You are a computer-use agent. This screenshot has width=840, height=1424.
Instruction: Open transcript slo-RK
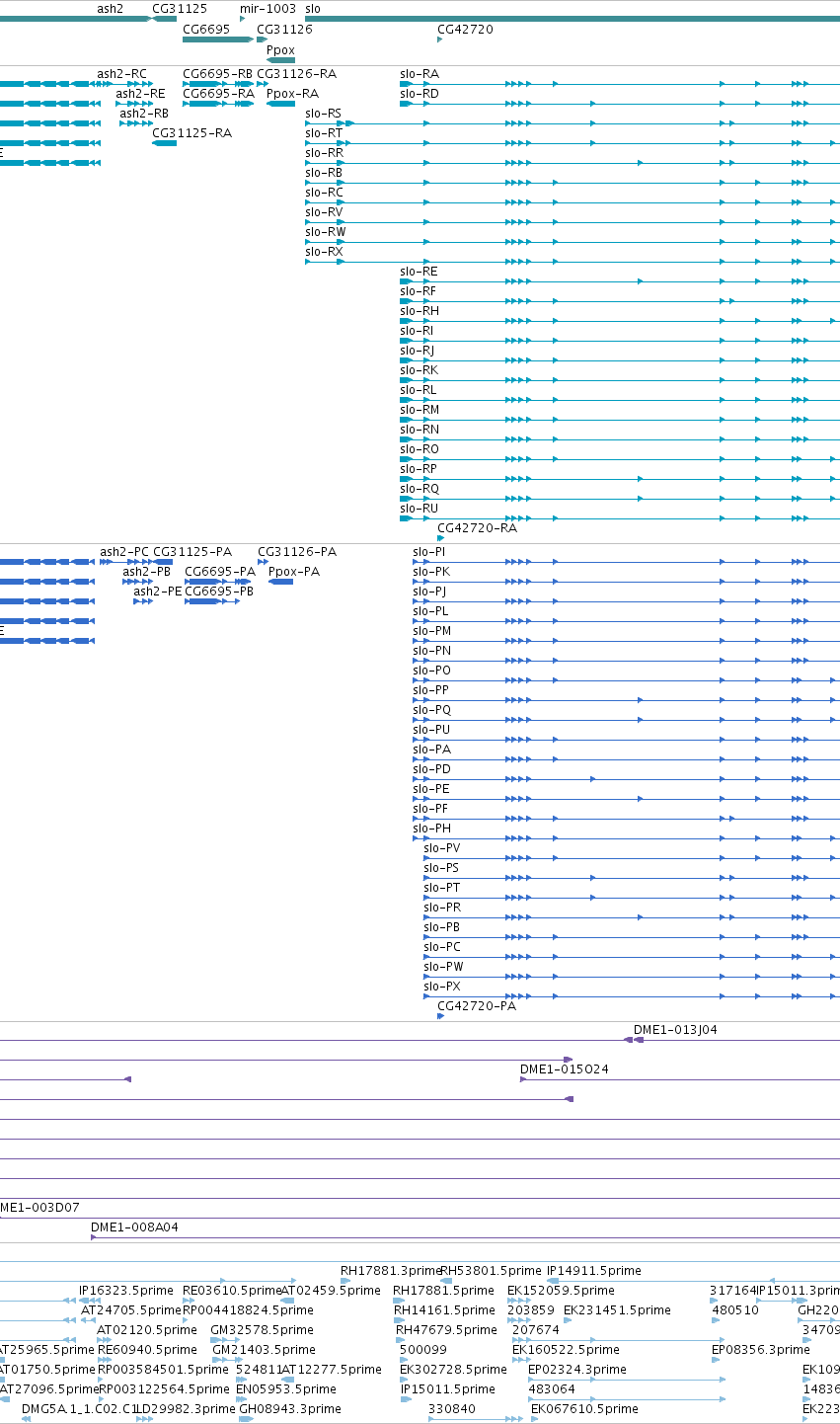point(419,370)
